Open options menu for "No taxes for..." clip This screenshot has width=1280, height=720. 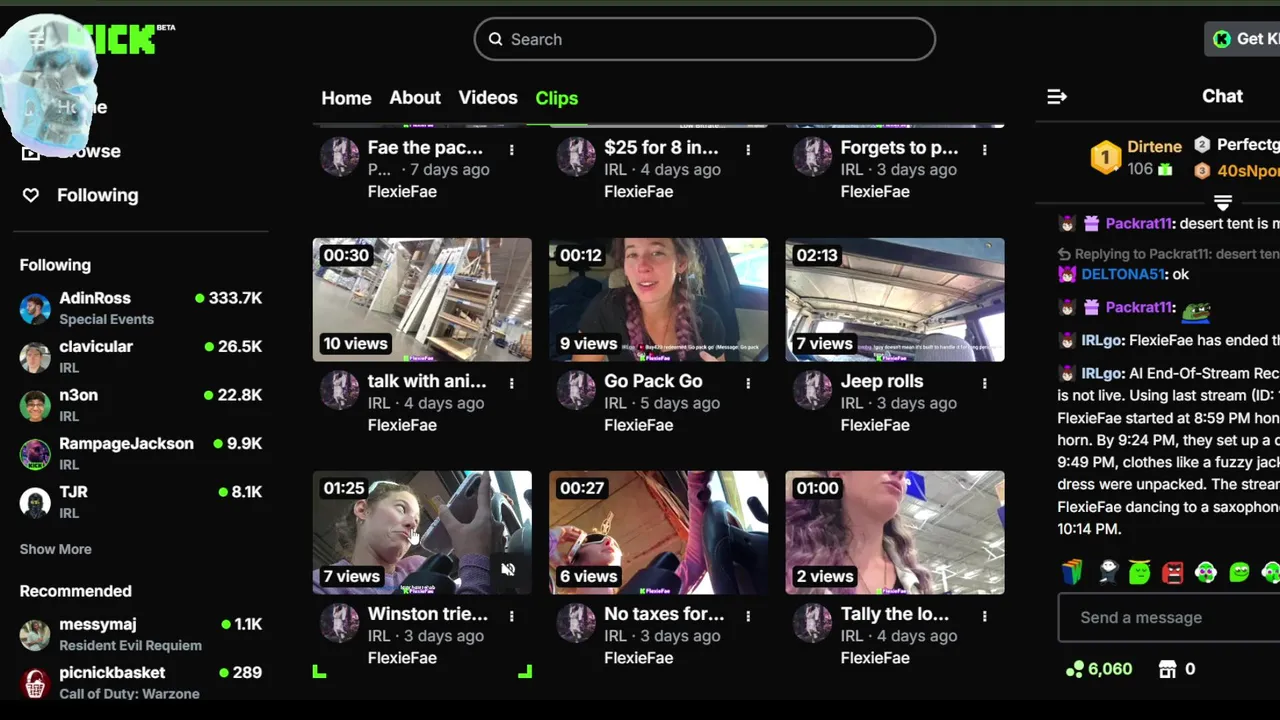[x=748, y=616]
